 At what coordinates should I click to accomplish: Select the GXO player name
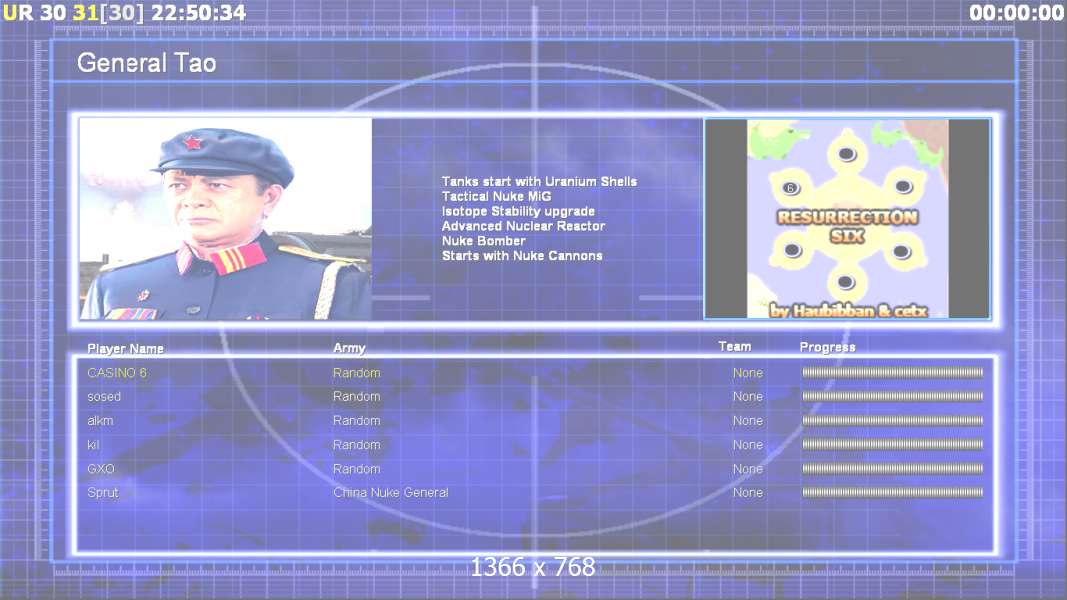pos(101,469)
